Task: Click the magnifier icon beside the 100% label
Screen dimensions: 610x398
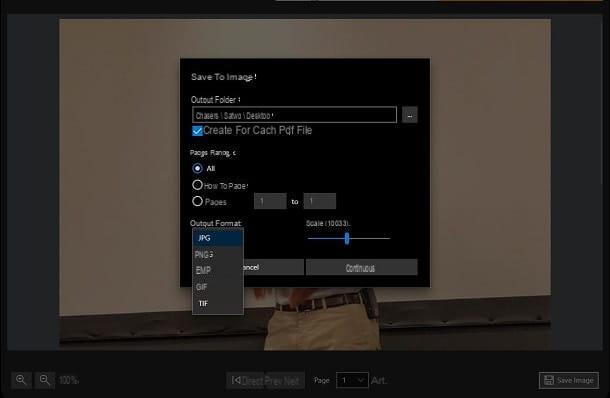Action: [45, 380]
